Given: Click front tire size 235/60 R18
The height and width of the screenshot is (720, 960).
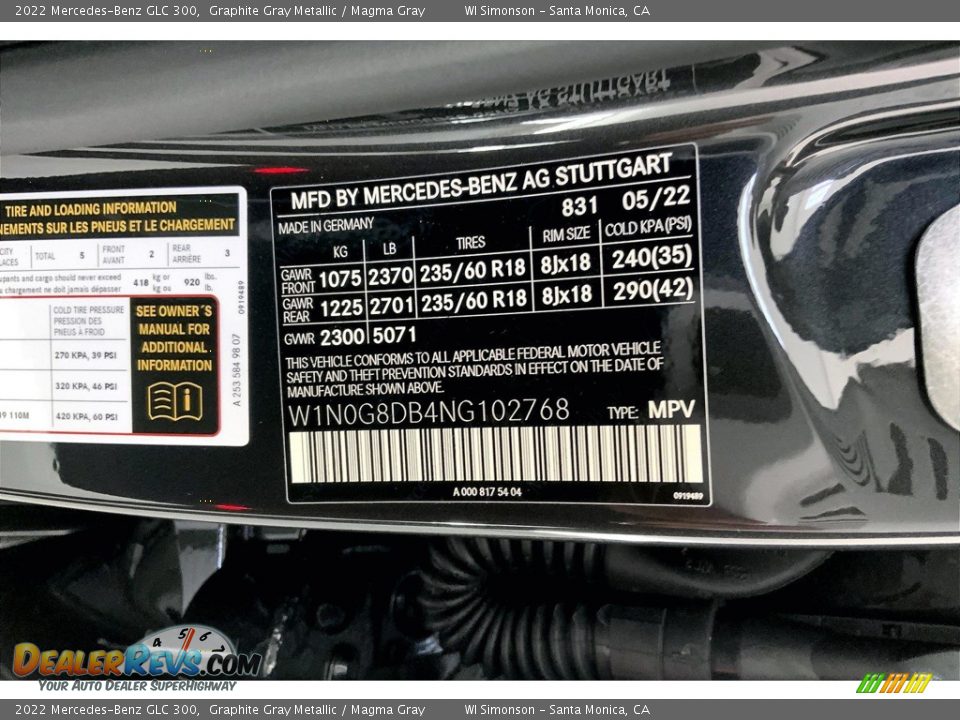Looking at the screenshot, I should tap(472, 270).
